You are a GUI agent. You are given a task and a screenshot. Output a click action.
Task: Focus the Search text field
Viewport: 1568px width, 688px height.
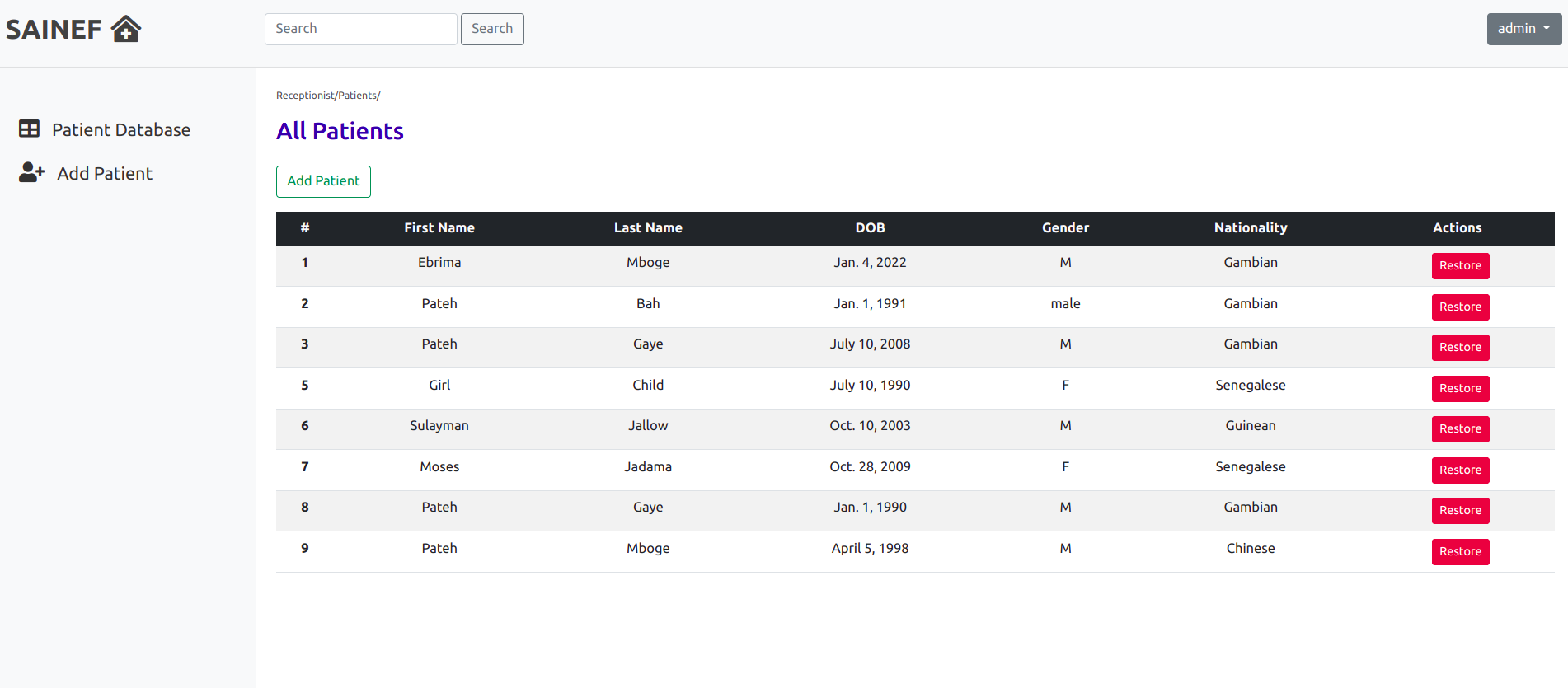360,29
